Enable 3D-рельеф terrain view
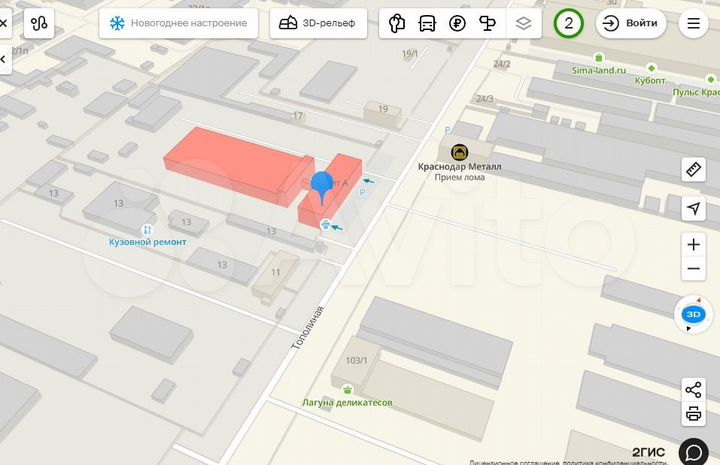 tap(318, 23)
